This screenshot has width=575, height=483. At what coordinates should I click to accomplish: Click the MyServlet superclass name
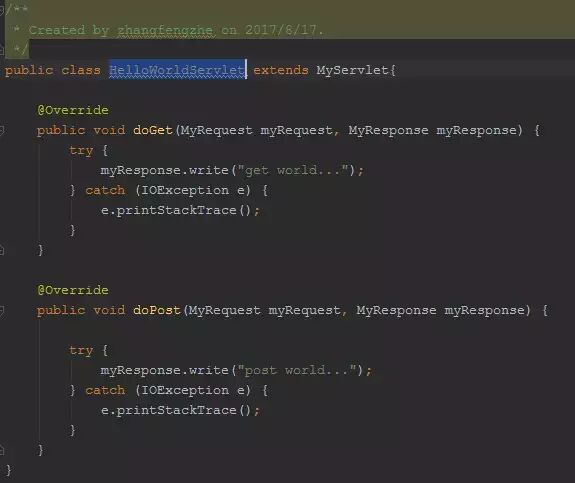click(352, 70)
